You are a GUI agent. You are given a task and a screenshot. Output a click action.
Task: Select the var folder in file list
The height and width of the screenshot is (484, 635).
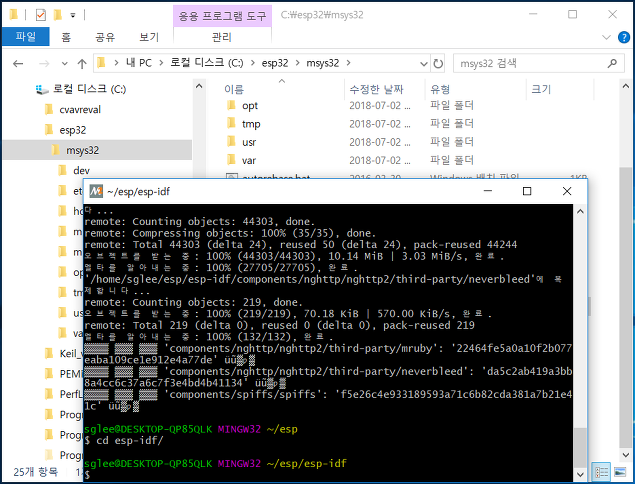pyautogui.click(x=249, y=160)
